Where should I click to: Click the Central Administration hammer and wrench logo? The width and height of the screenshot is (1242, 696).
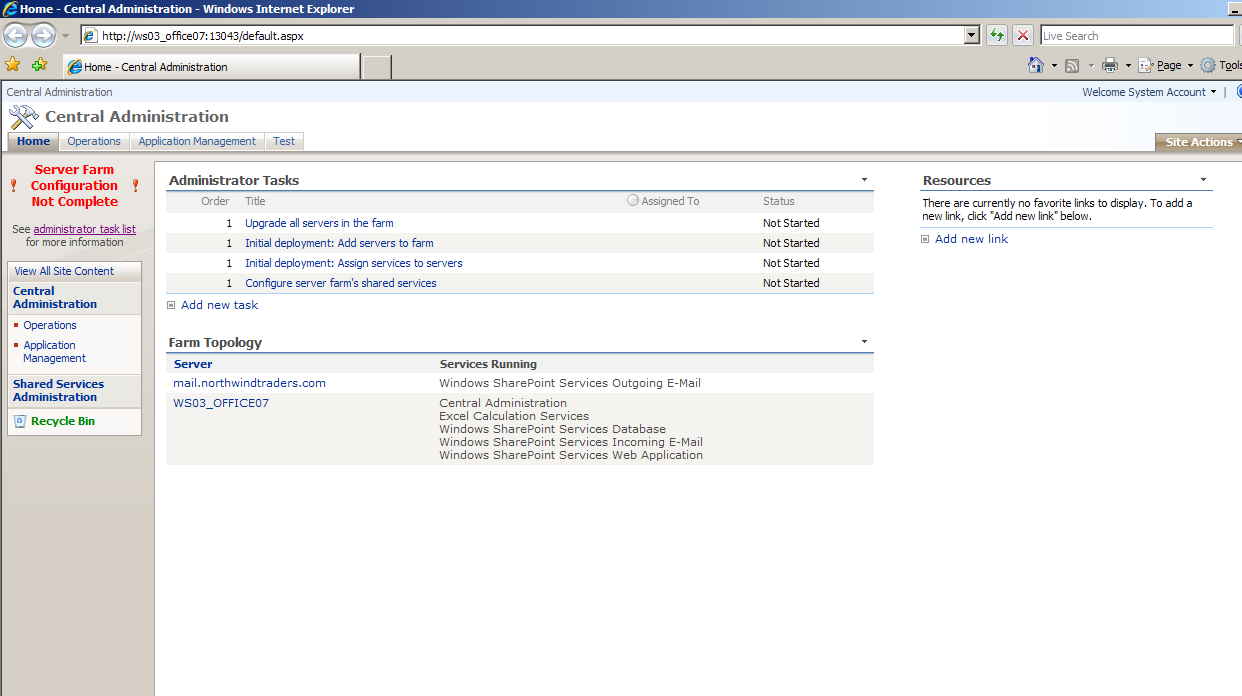[x=23, y=117]
